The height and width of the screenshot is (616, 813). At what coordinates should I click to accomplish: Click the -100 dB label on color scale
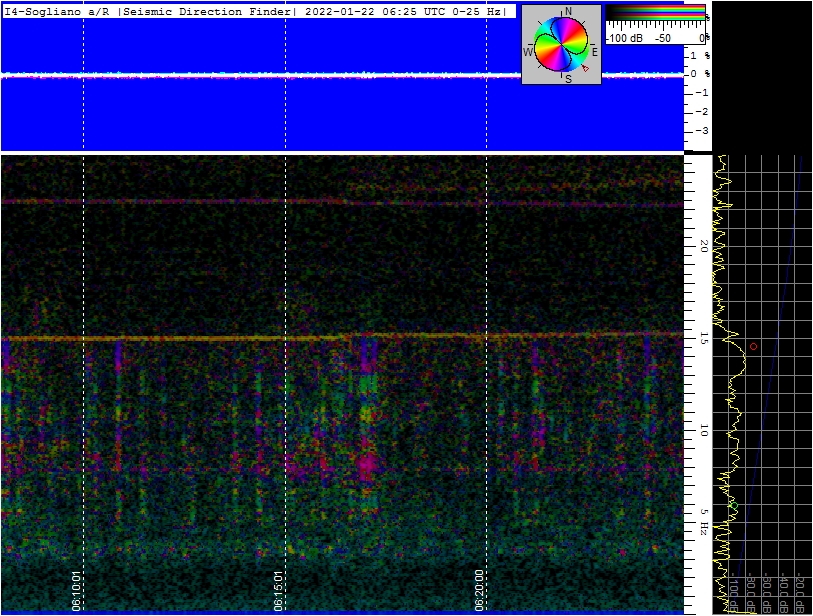pos(626,37)
